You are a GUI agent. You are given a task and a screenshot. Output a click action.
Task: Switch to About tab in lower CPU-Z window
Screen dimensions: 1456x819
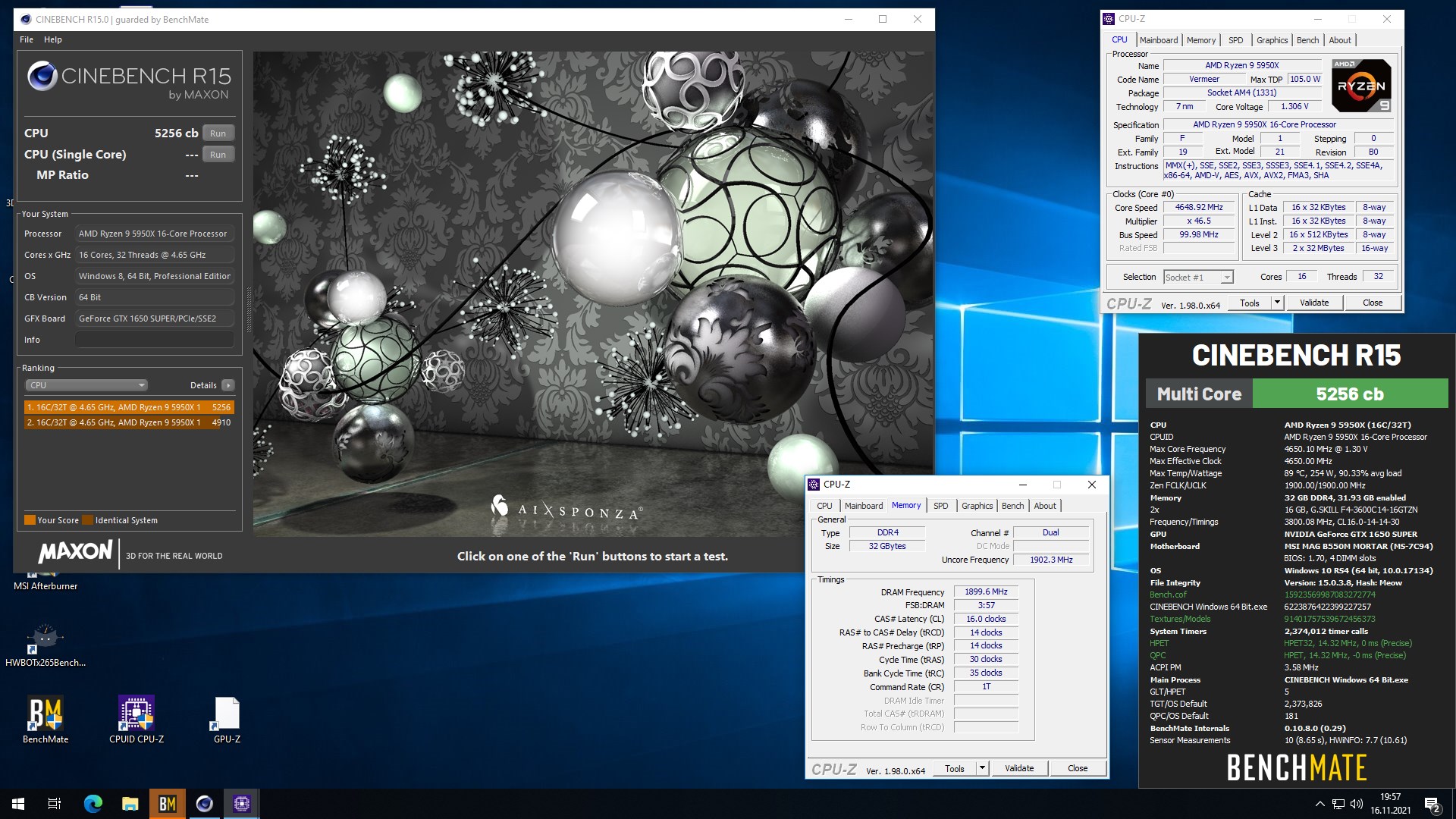pos(1045,506)
